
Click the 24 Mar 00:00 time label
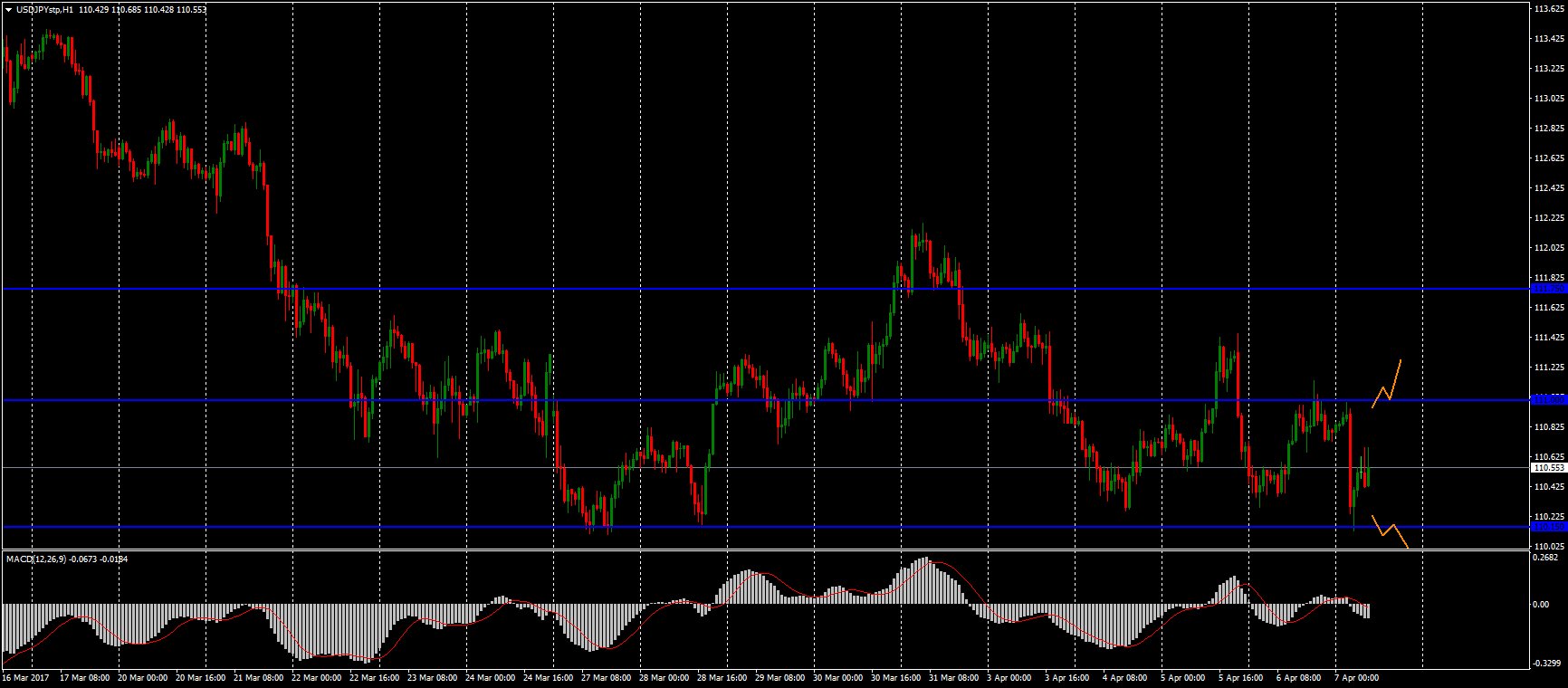point(491,677)
